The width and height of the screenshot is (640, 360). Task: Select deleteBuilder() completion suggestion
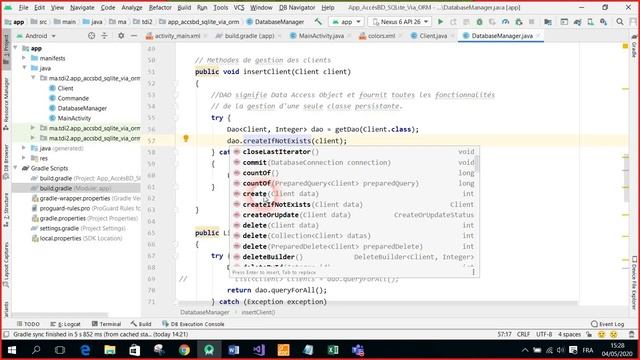pos(354,257)
